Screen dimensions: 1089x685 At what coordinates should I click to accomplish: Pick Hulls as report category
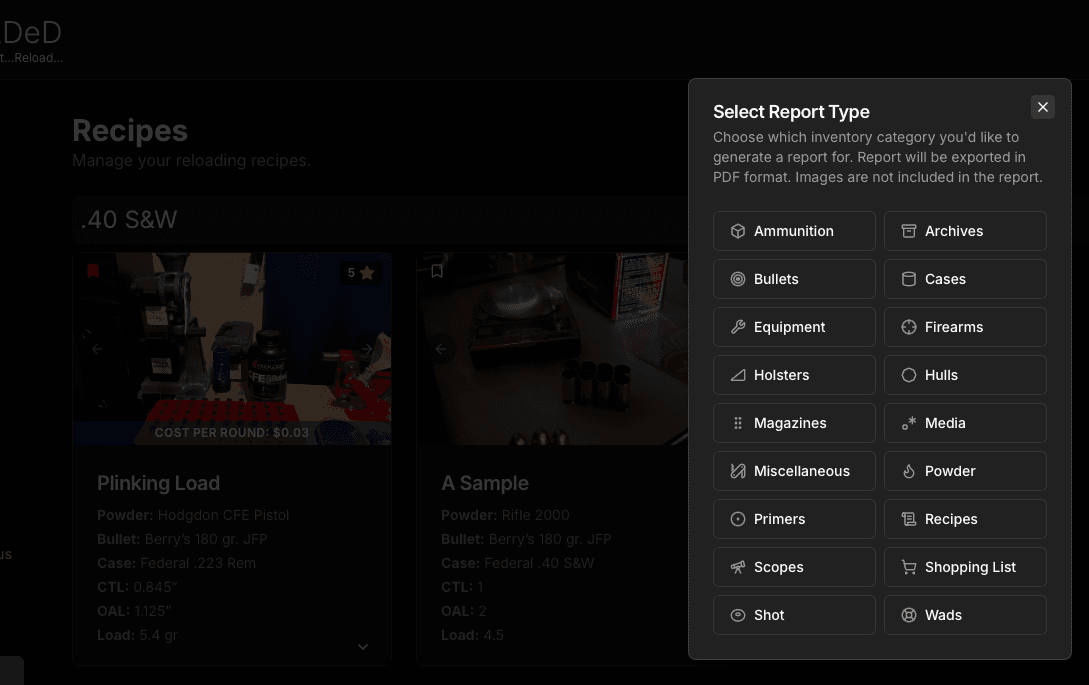(x=965, y=375)
